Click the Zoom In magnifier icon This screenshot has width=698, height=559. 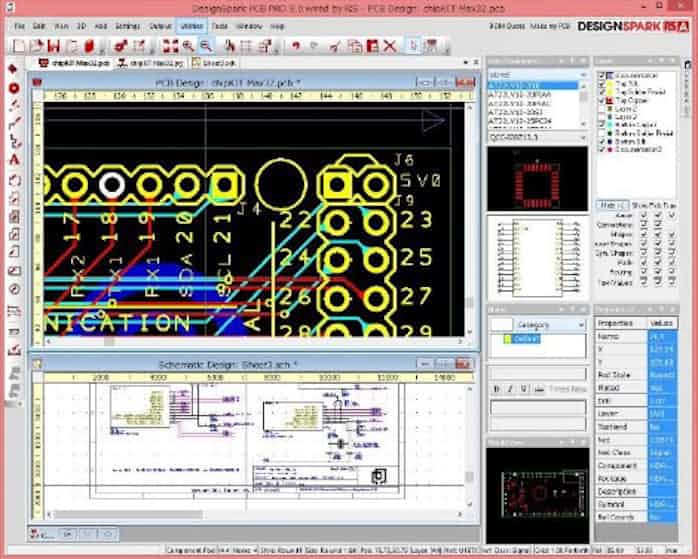(x=186, y=45)
